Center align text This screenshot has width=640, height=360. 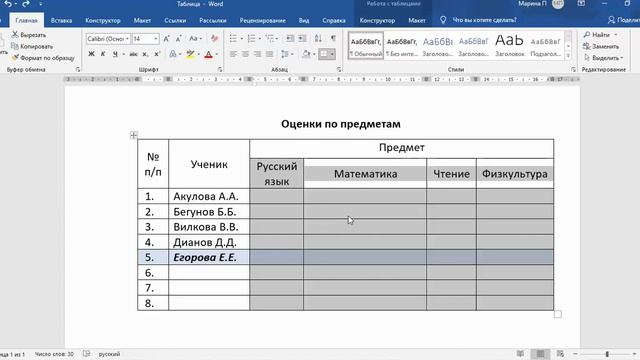(x=245, y=54)
